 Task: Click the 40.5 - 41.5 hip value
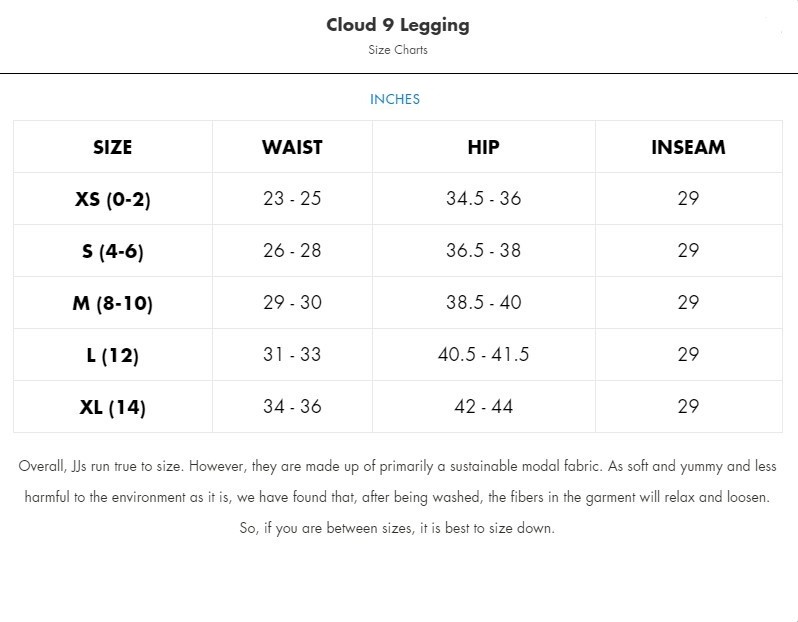tap(483, 354)
